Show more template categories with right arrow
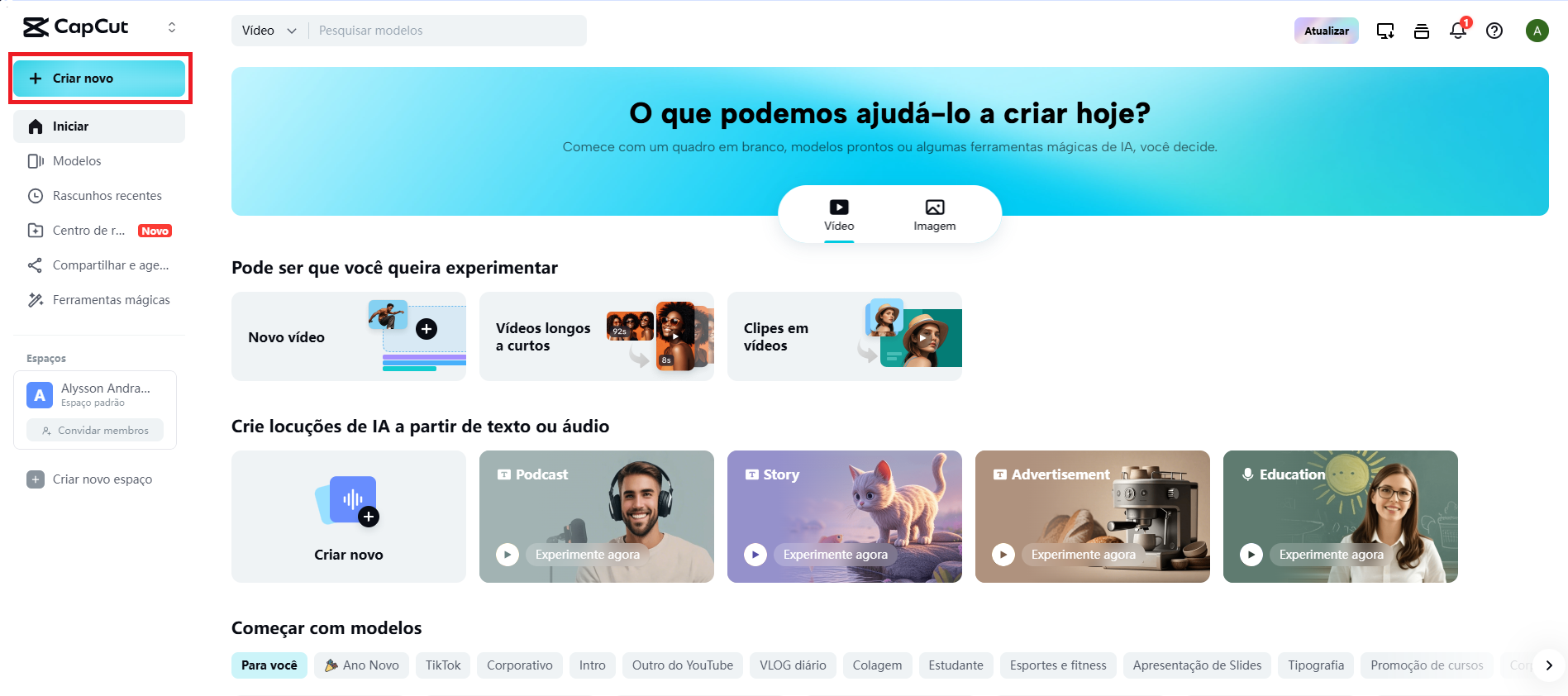Screen dimensions: 1568x696 point(1549,665)
